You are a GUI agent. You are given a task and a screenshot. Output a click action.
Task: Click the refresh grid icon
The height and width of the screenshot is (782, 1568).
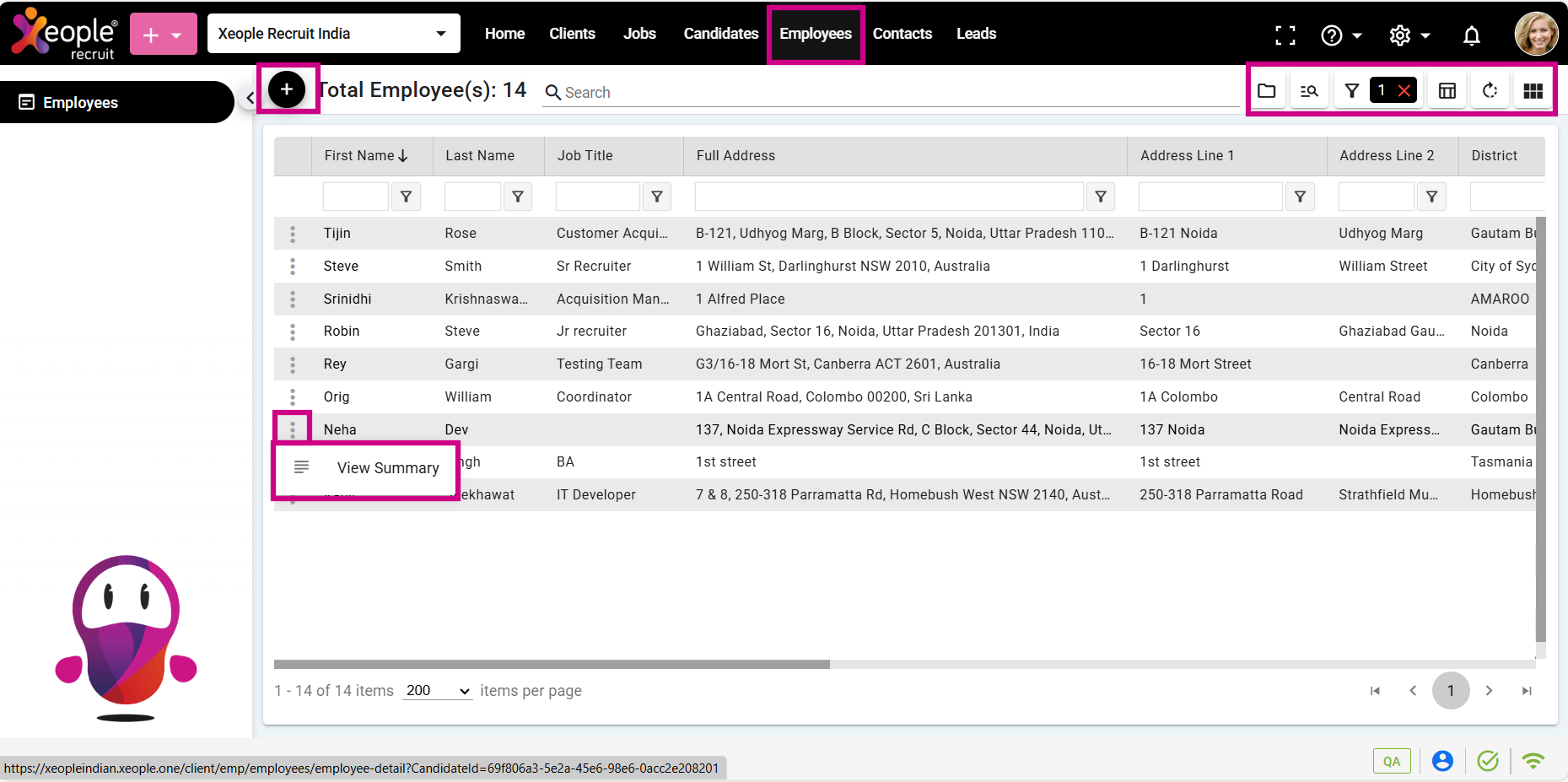[x=1490, y=90]
